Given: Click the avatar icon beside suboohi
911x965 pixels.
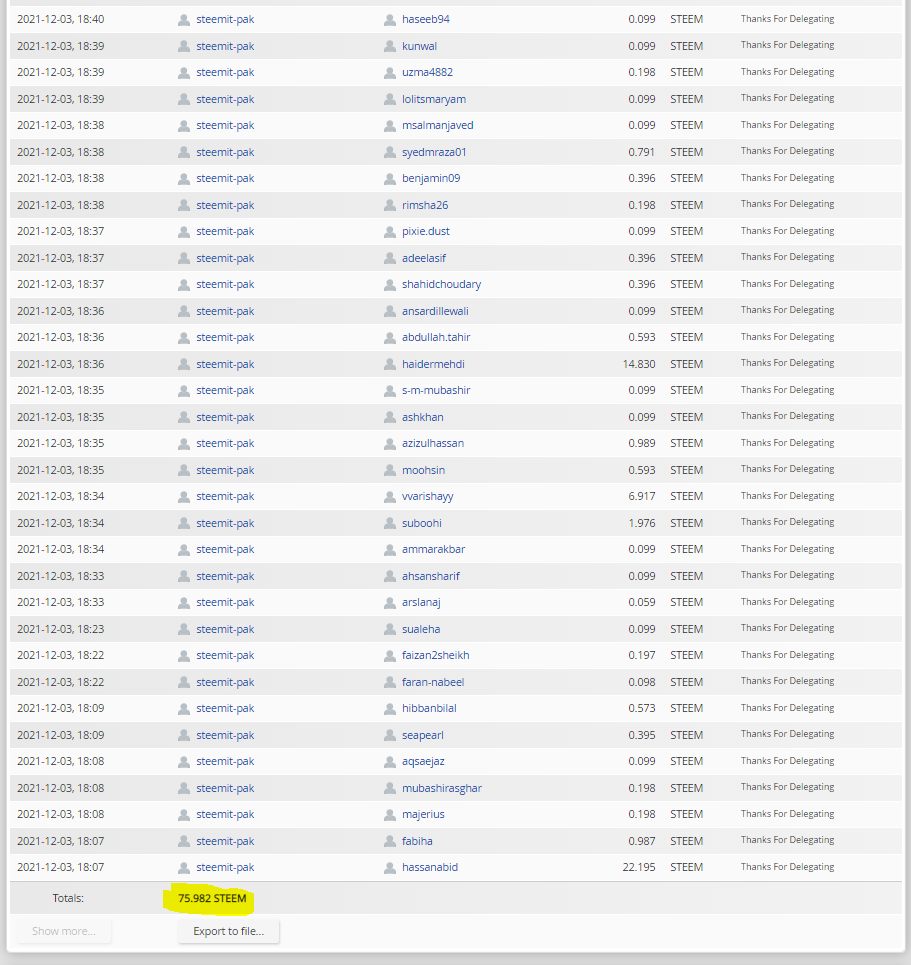Looking at the screenshot, I should (x=390, y=524).
